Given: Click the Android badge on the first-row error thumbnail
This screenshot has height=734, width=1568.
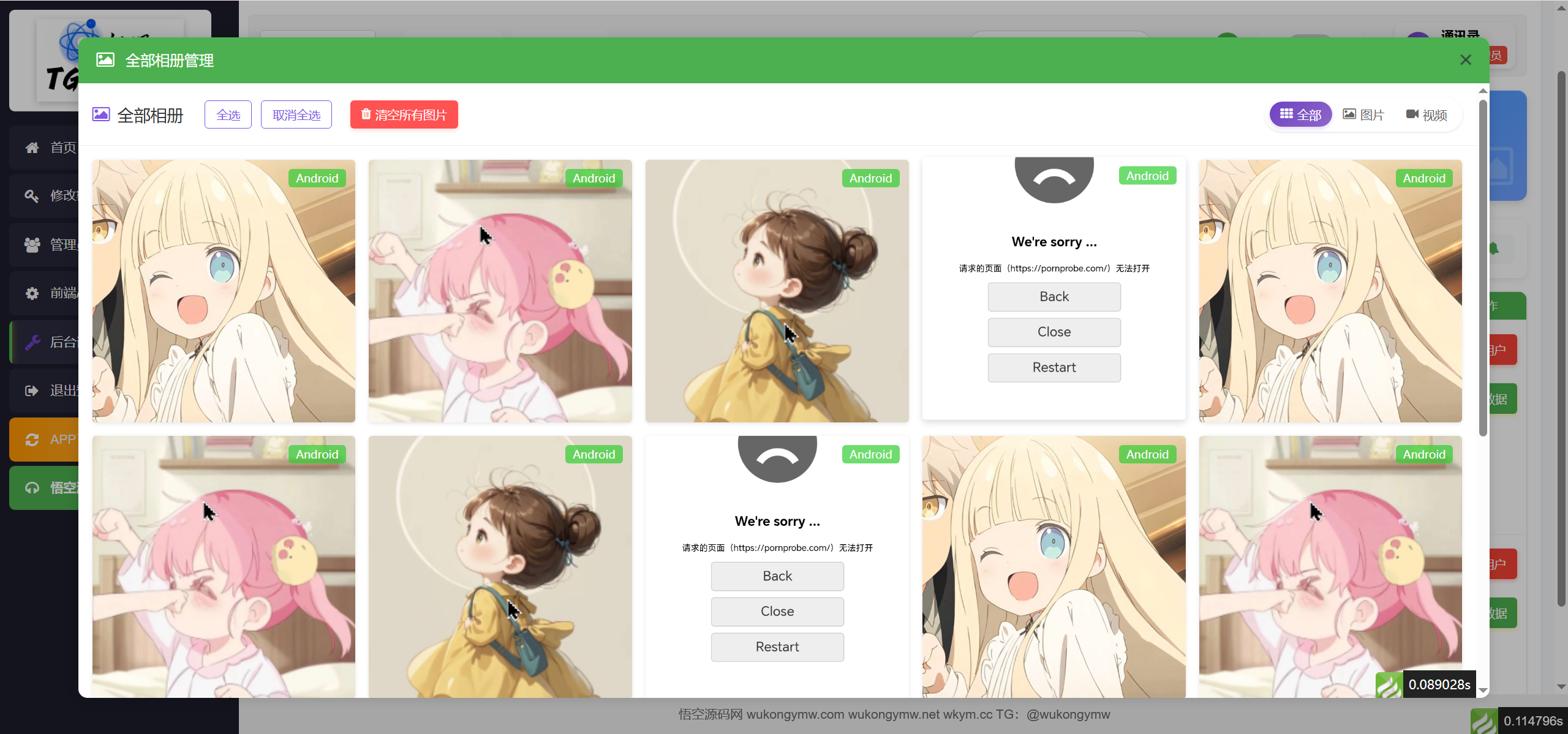Looking at the screenshot, I should point(1147,176).
